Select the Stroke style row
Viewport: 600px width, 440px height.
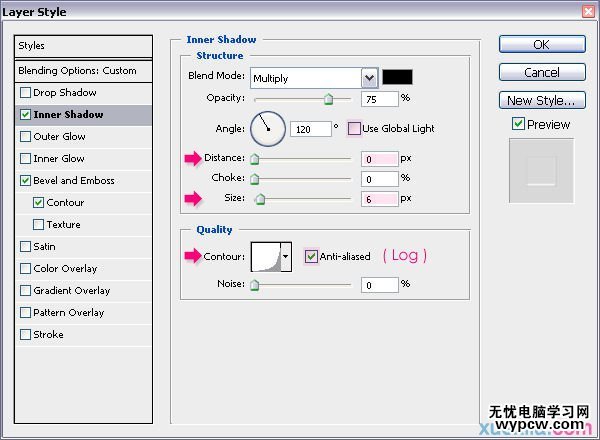(x=83, y=334)
